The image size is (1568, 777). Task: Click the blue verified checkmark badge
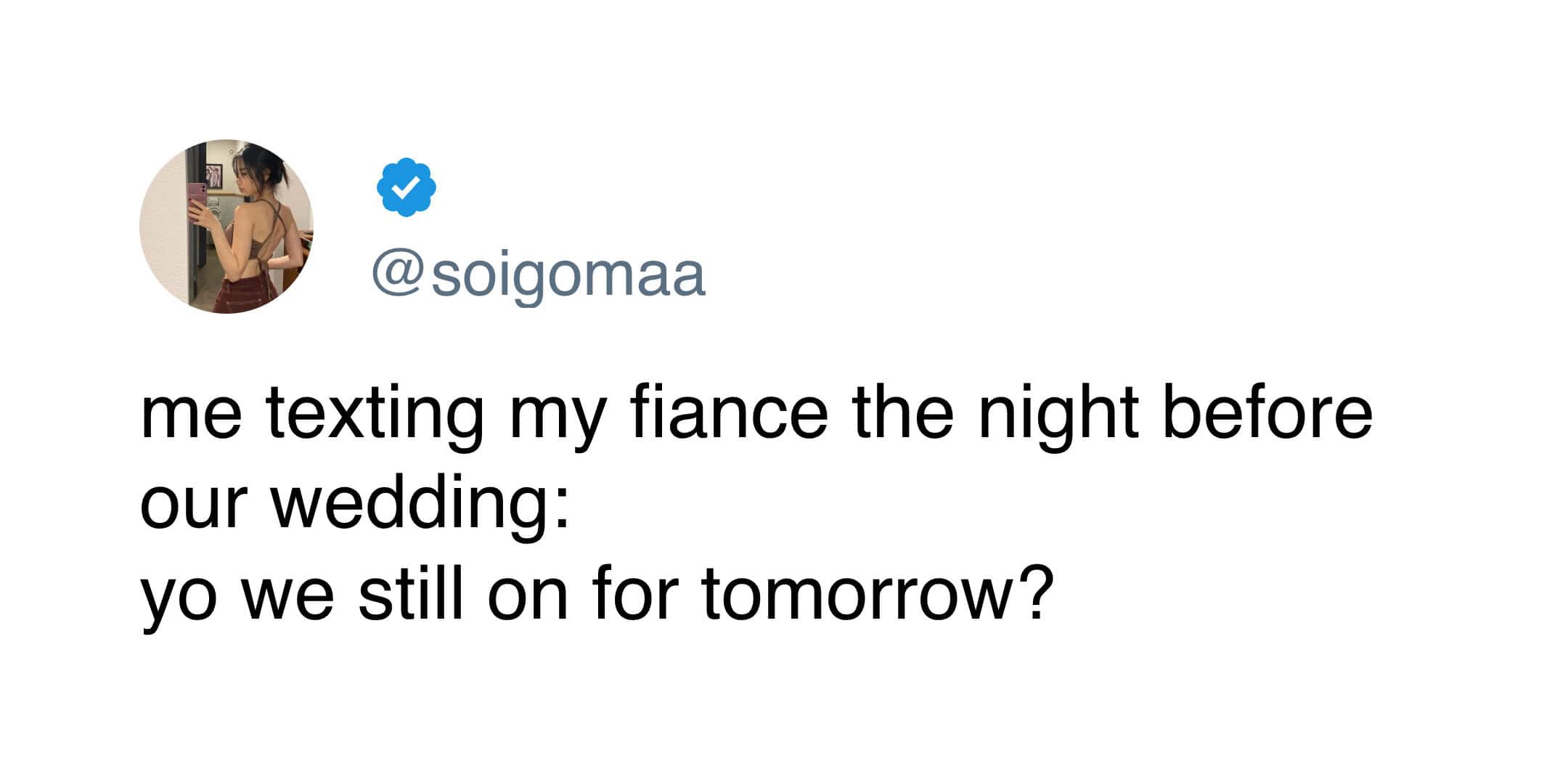(x=407, y=187)
